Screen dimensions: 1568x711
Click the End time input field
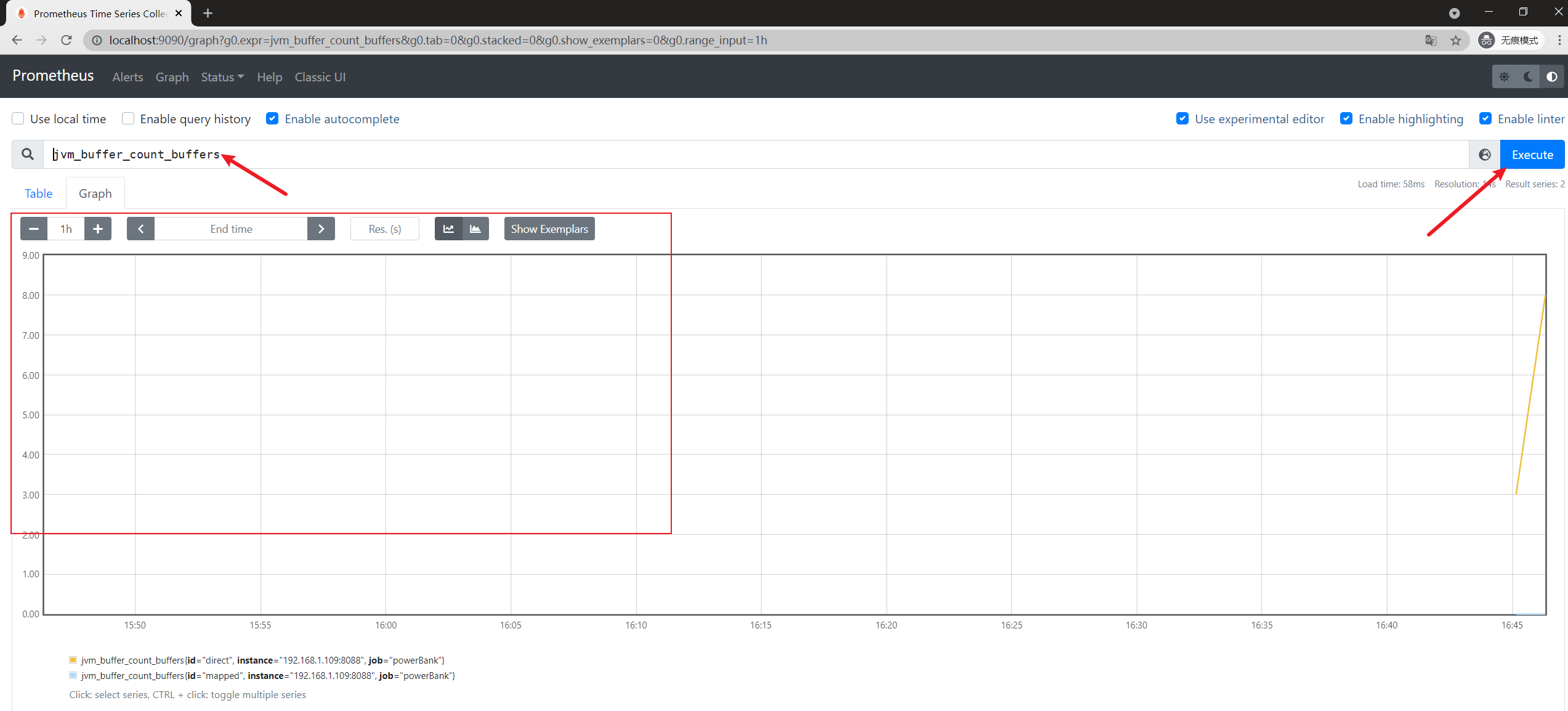point(231,229)
